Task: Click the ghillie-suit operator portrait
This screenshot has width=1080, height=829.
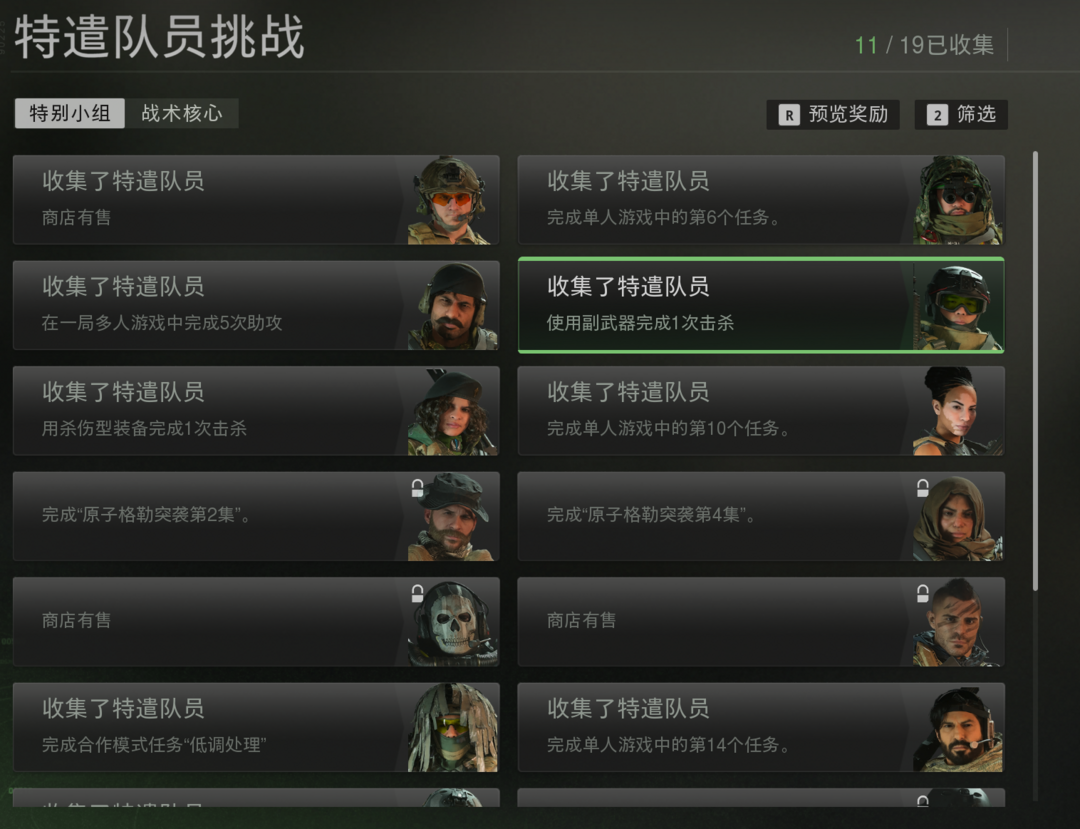Action: (453, 728)
